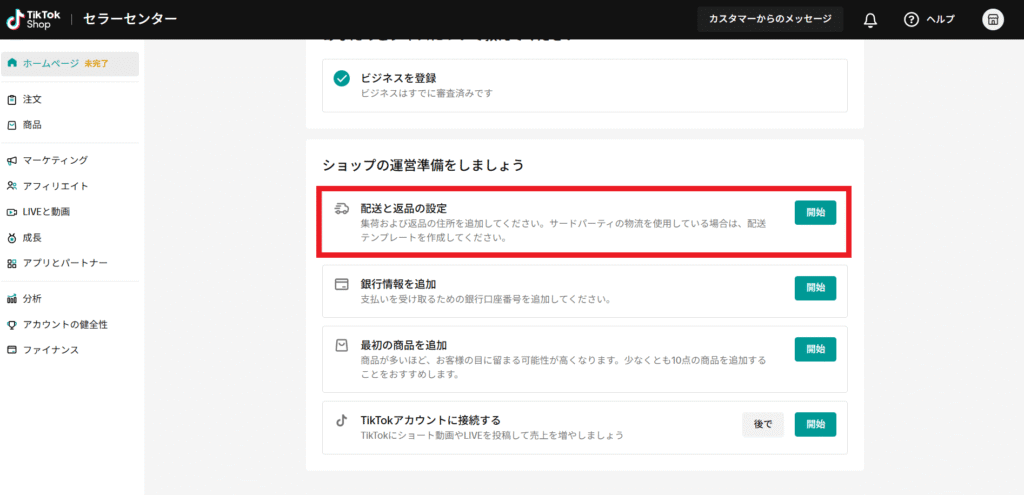Screen dimensions: 1024x495
Task: Click the TikTokにショート動画やLIVEを投稿 description
Action: (492, 435)
